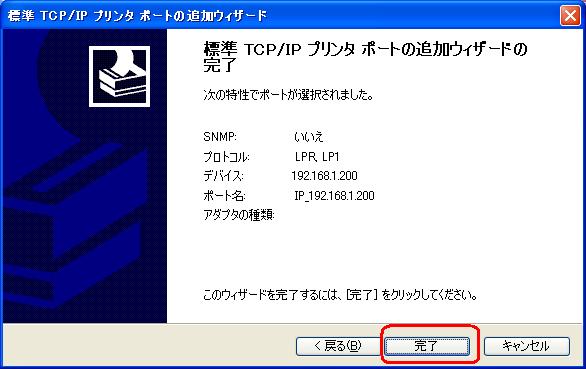
Task: Click the 戻る(B) back button
Action: tap(337, 346)
